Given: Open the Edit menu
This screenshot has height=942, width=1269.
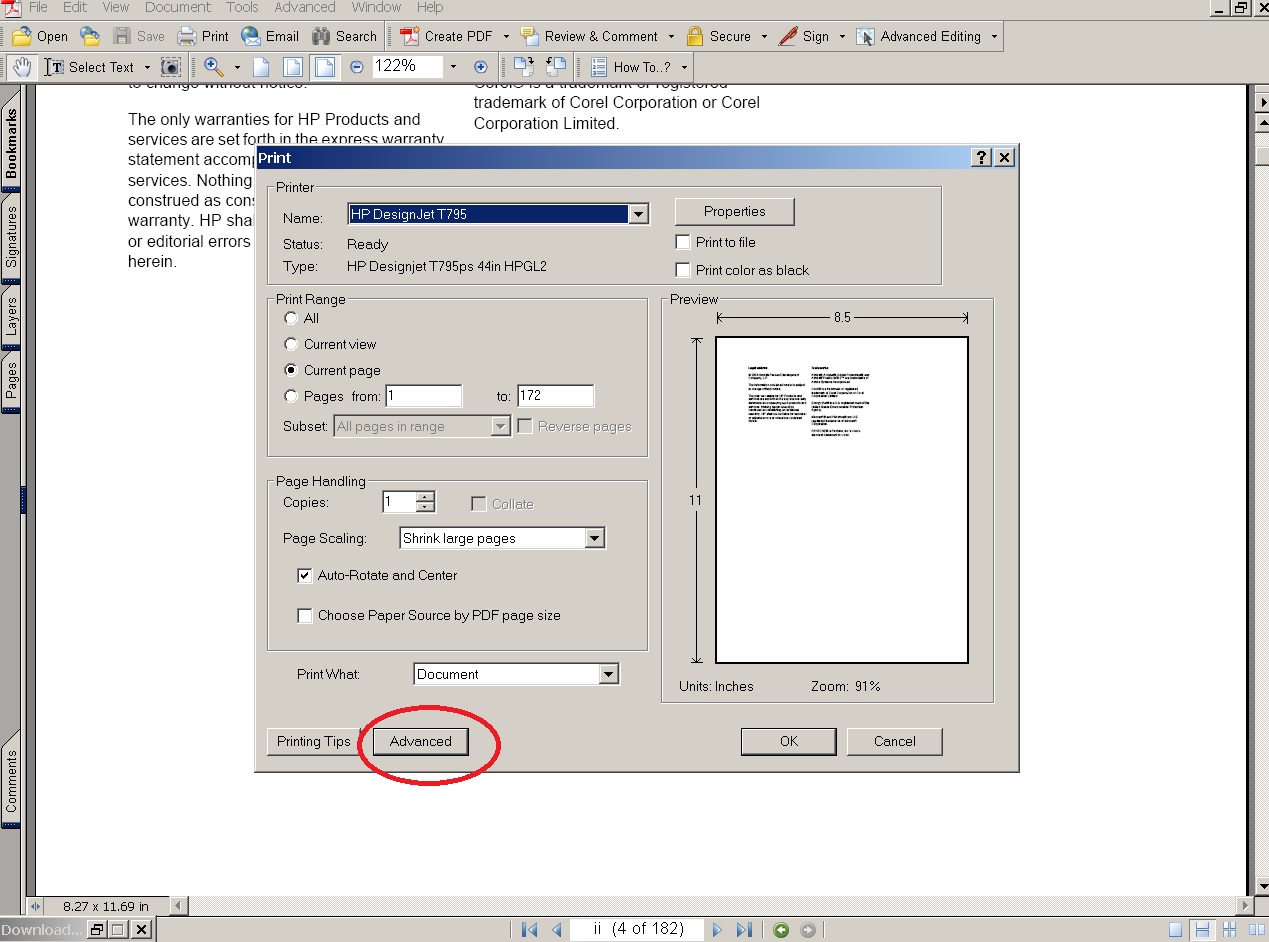Looking at the screenshot, I should (75, 7).
